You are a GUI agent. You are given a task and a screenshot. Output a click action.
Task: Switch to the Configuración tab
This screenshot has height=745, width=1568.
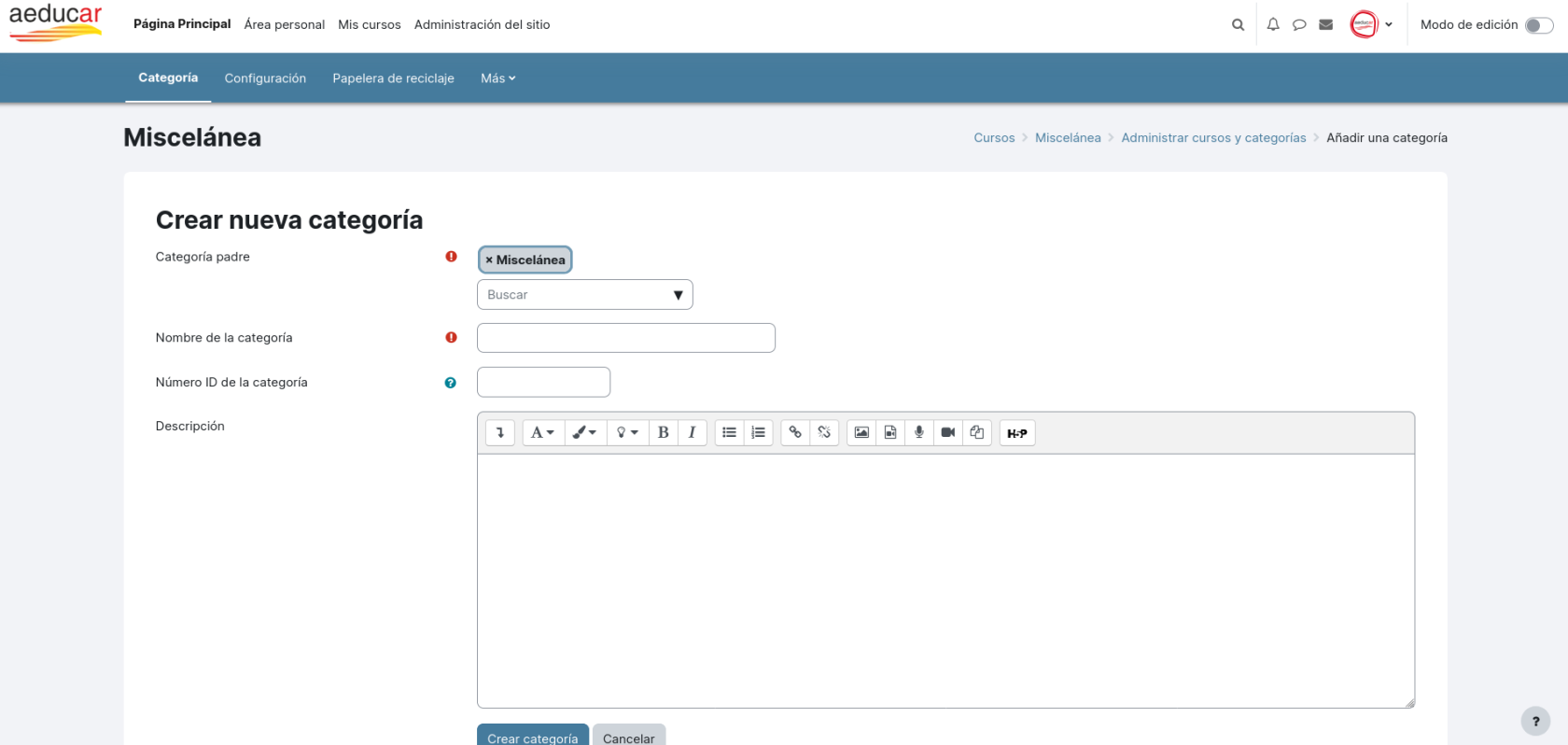coord(265,78)
